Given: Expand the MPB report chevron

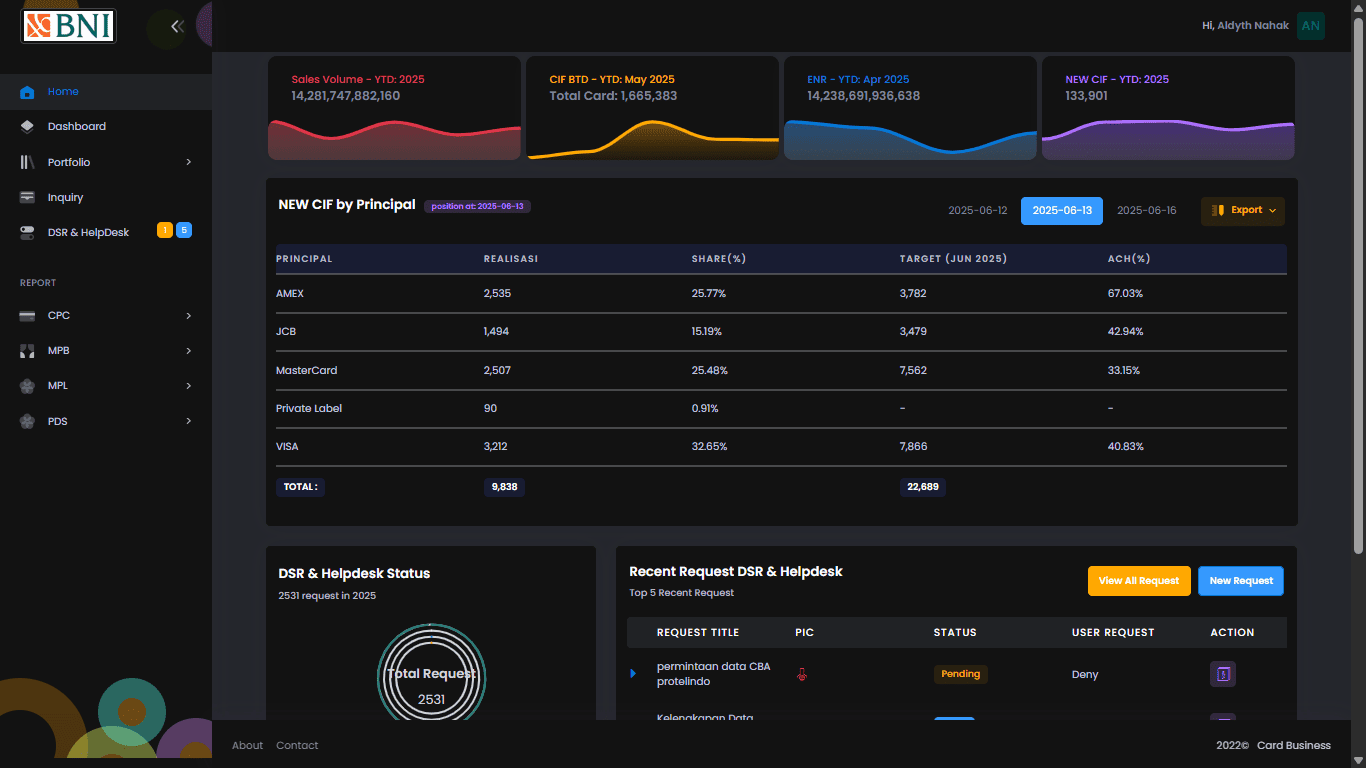Looking at the screenshot, I should [x=189, y=351].
